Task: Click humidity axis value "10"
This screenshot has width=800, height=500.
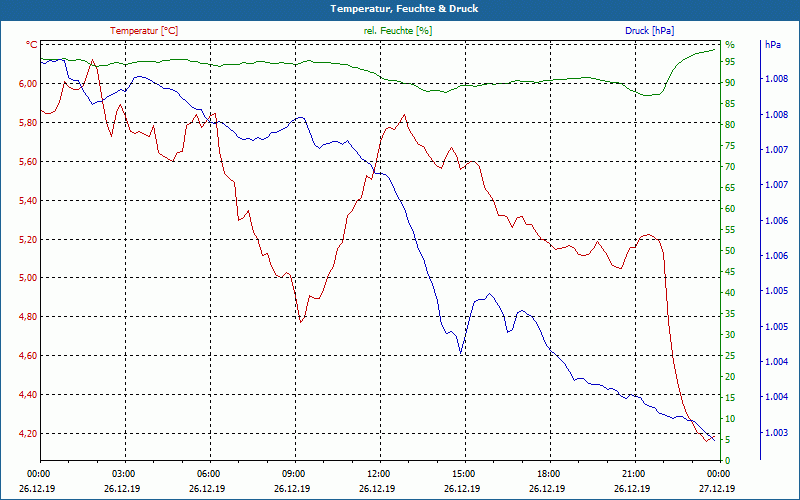Action: (x=730, y=419)
